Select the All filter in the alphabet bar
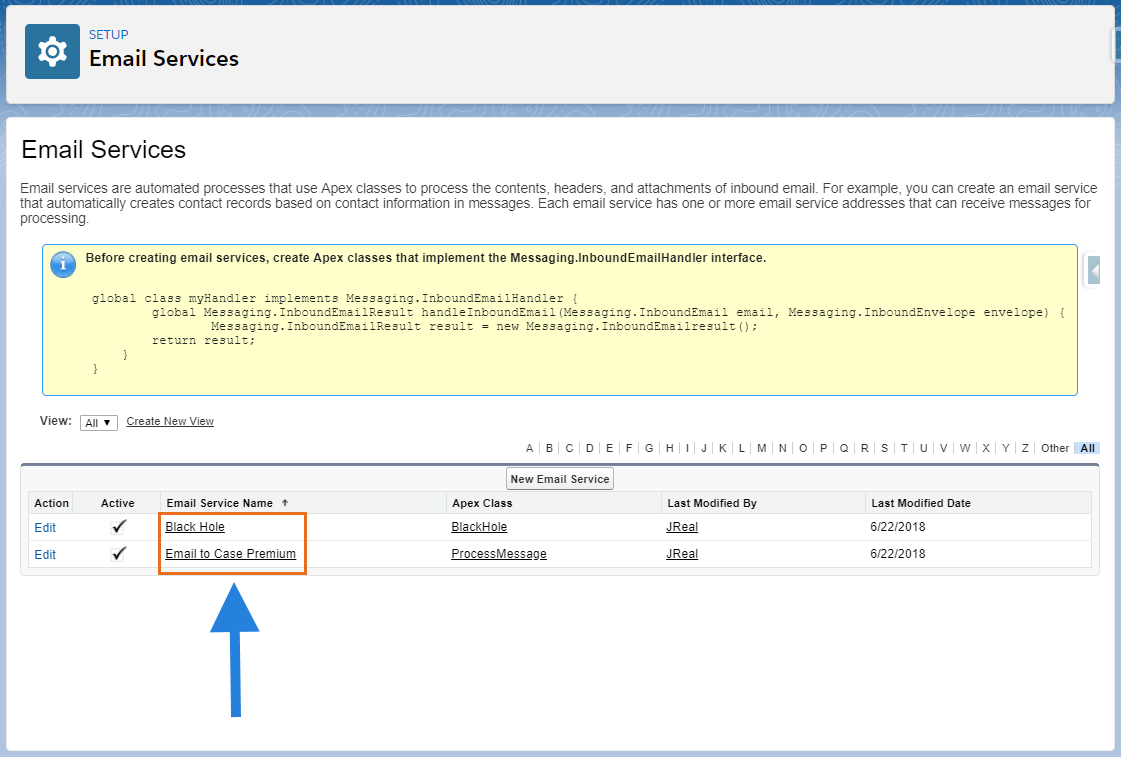1121x757 pixels. click(x=1087, y=448)
